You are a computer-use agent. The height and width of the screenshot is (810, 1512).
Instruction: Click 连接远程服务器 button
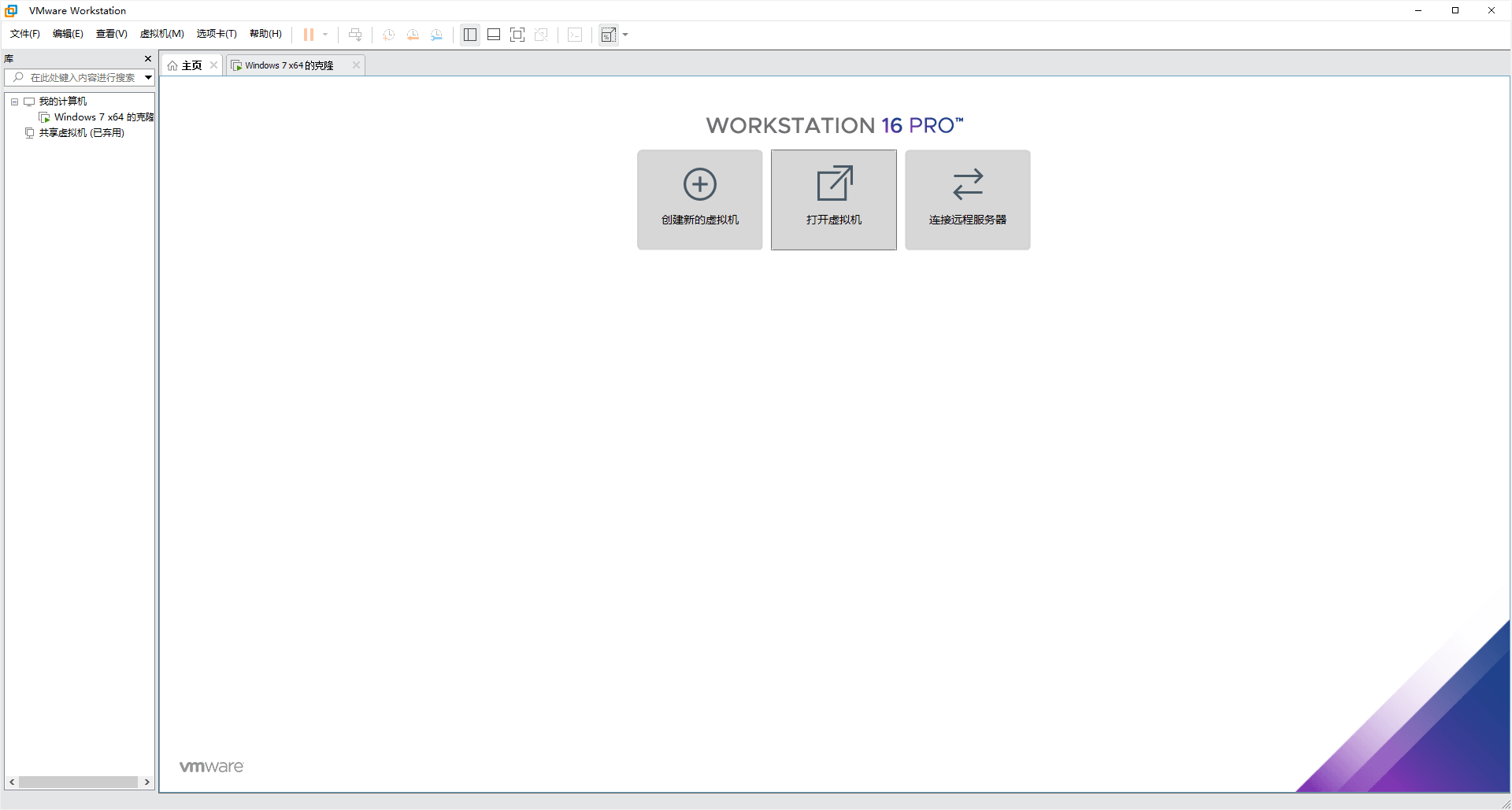coord(968,200)
